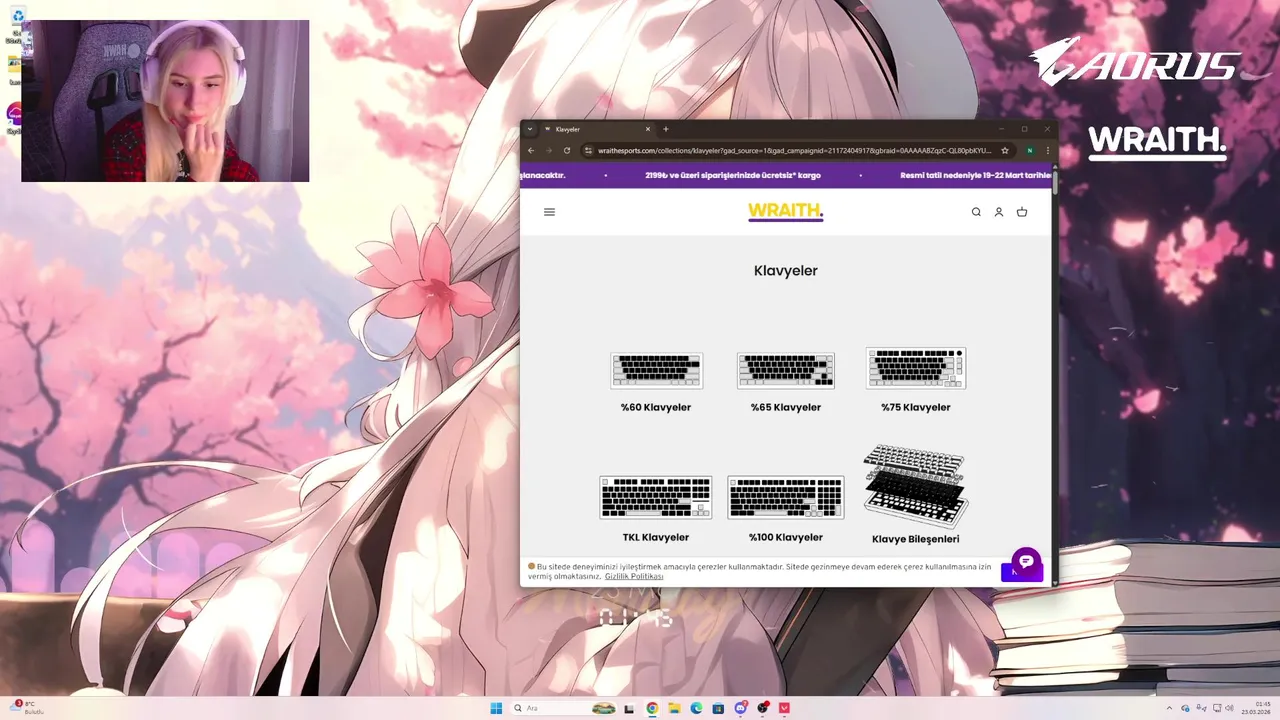
Task: Accept cookies with the purple banner button
Action: pos(1021,572)
